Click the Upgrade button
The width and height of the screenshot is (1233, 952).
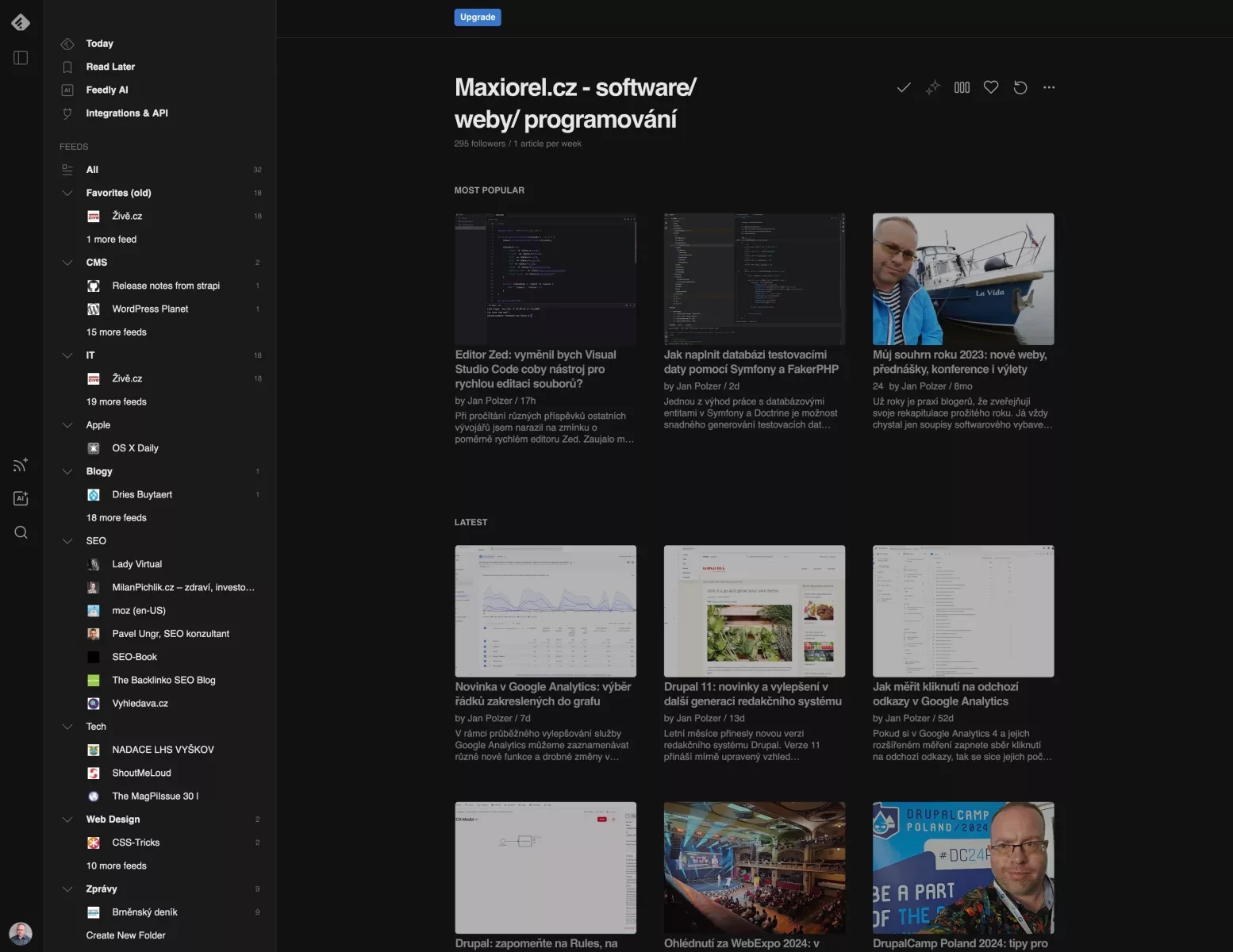478,17
